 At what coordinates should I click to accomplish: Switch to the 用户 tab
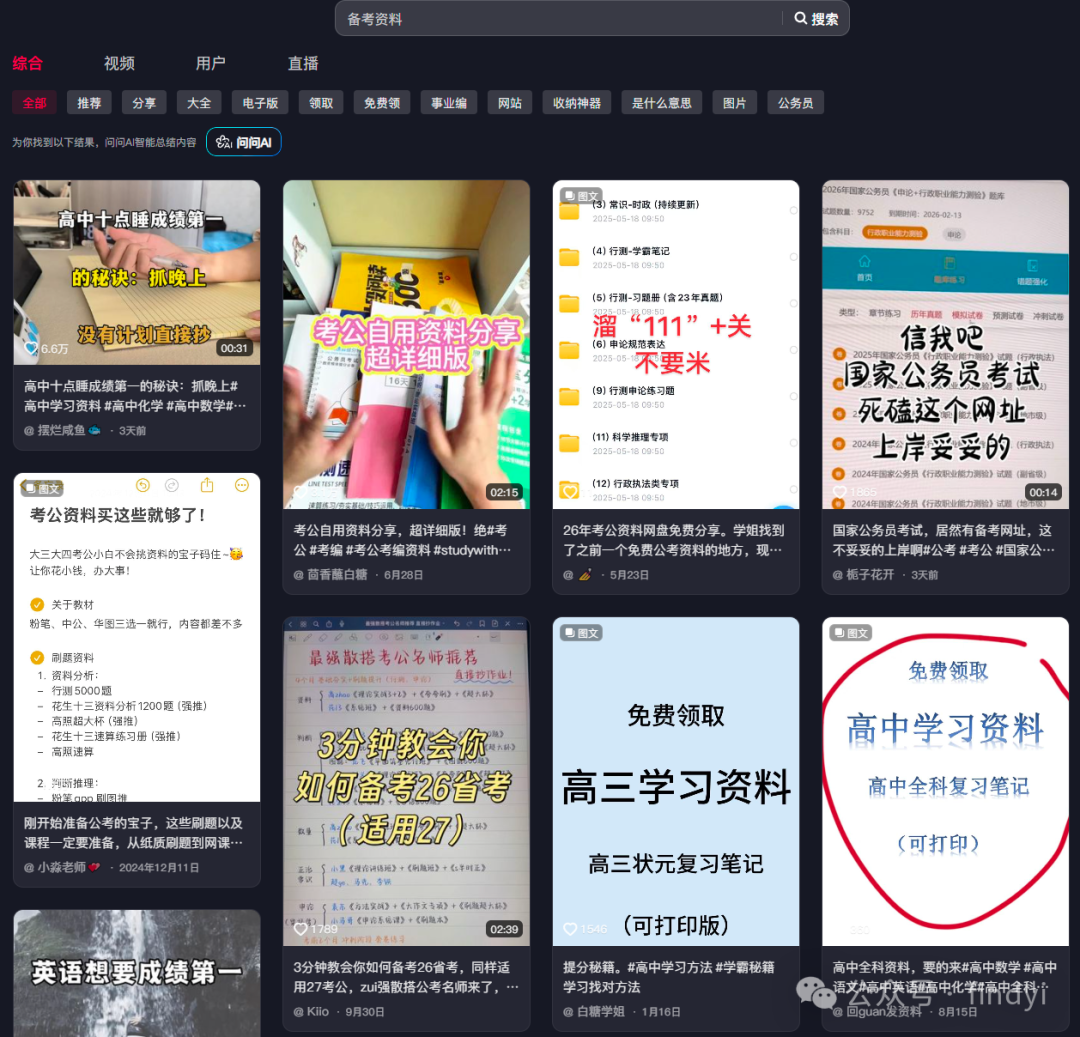click(210, 63)
